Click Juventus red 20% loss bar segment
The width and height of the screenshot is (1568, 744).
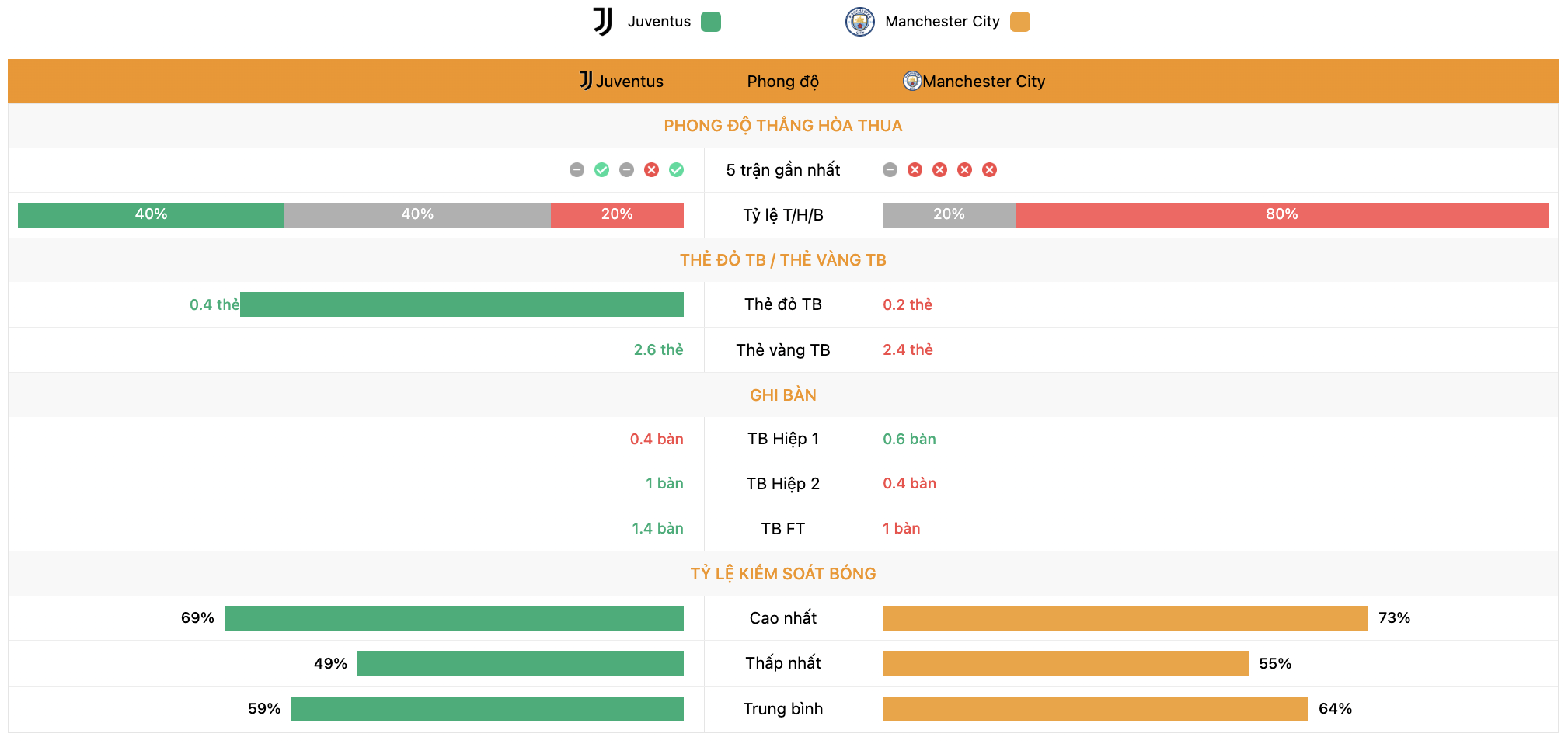pos(617,215)
